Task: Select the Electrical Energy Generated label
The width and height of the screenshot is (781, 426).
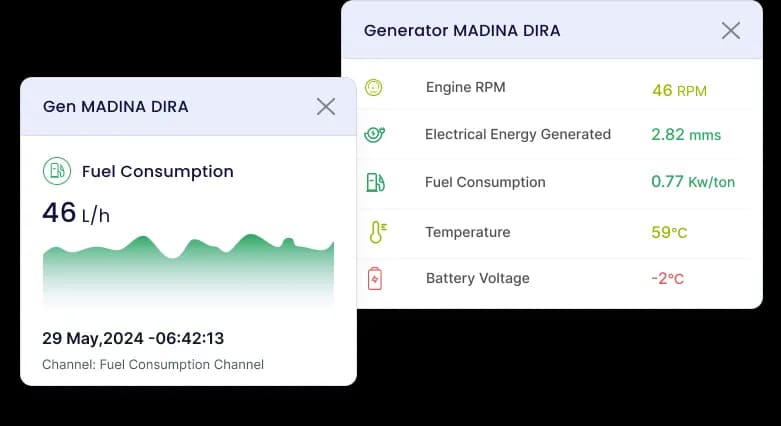Action: 517,134
